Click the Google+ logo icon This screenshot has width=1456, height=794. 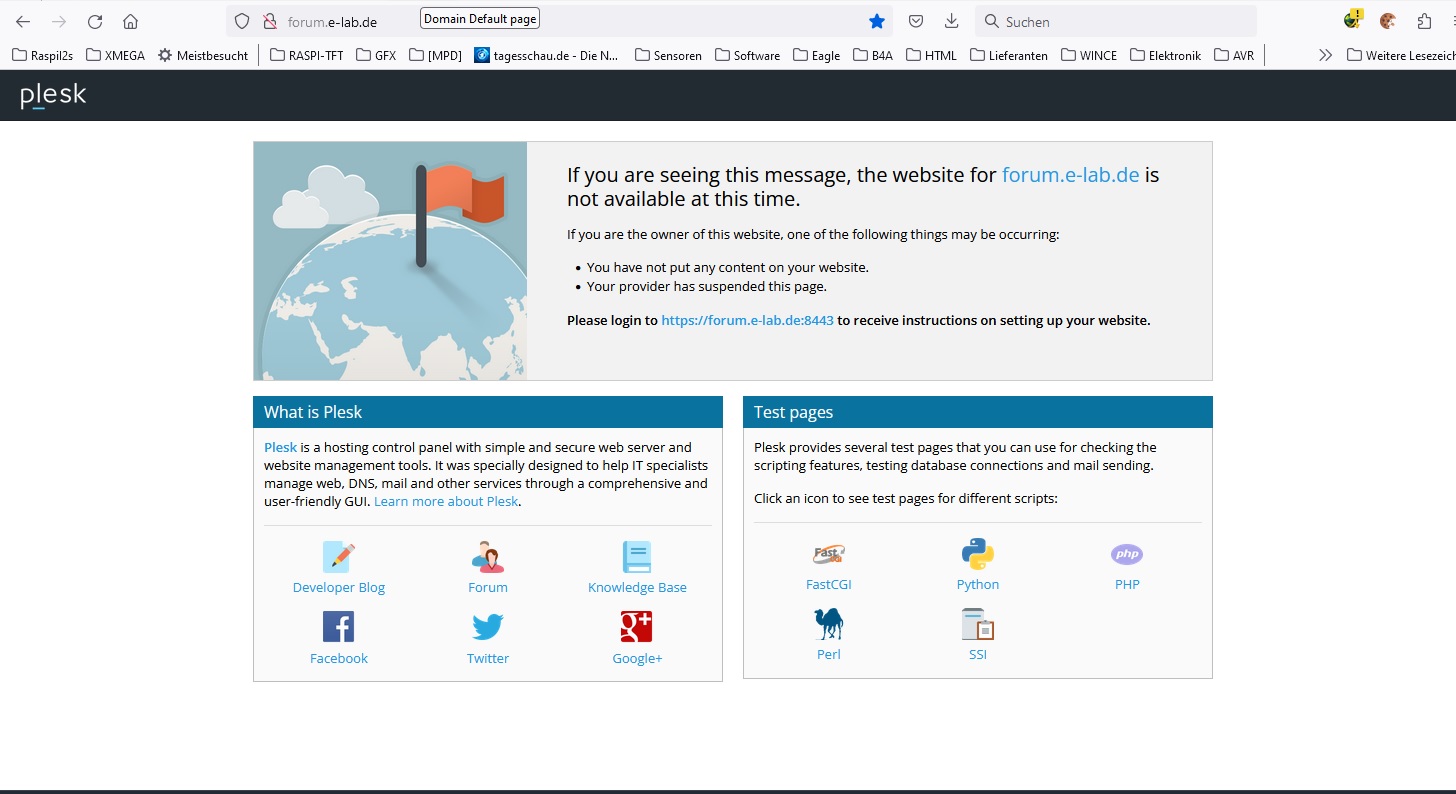click(637, 627)
